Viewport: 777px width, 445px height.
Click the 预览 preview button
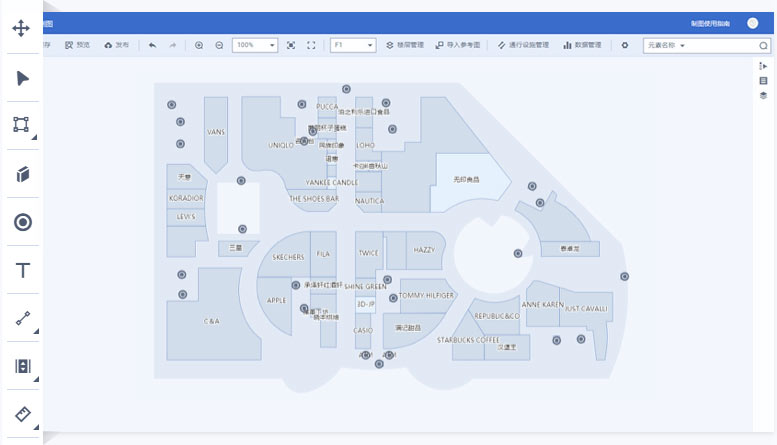tap(77, 45)
